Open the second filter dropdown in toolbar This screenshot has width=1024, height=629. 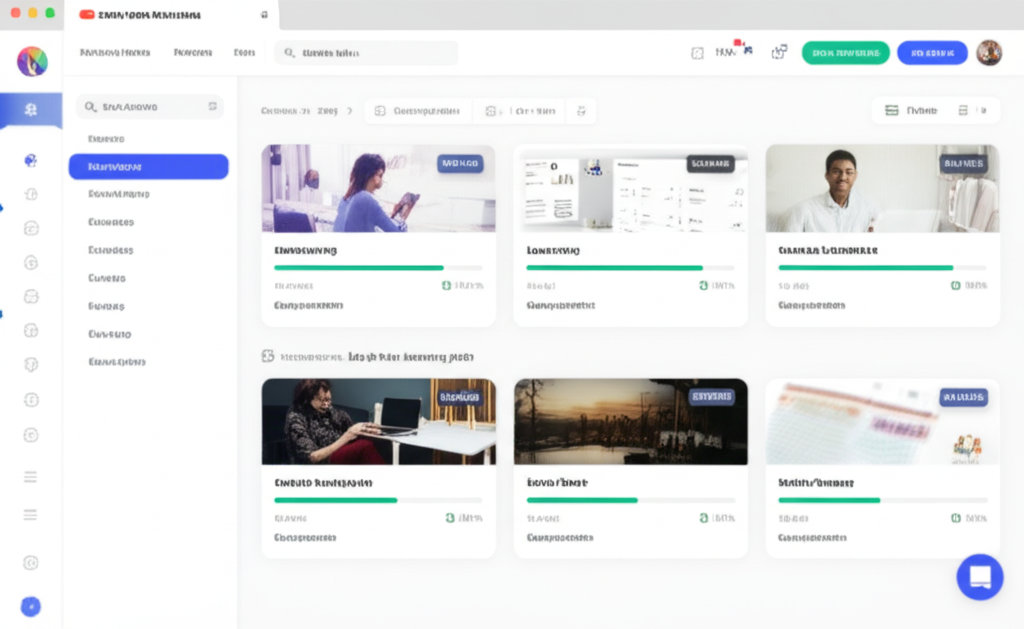coord(520,111)
